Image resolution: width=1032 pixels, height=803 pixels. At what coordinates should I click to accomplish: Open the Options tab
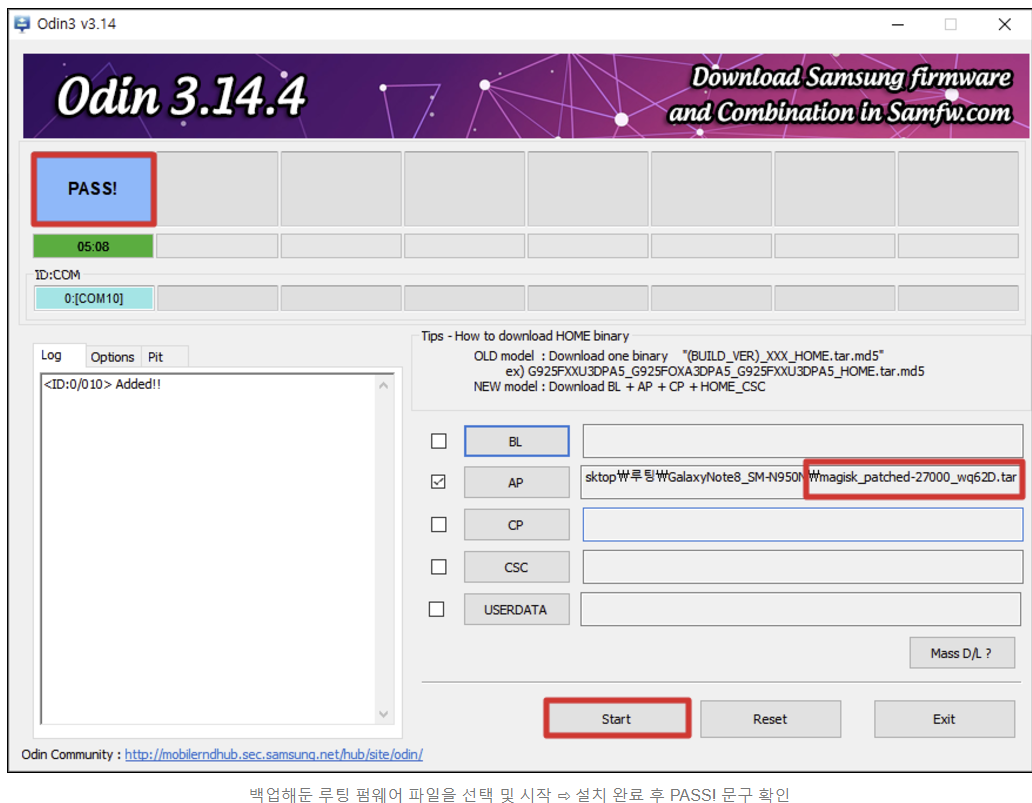pos(113,357)
